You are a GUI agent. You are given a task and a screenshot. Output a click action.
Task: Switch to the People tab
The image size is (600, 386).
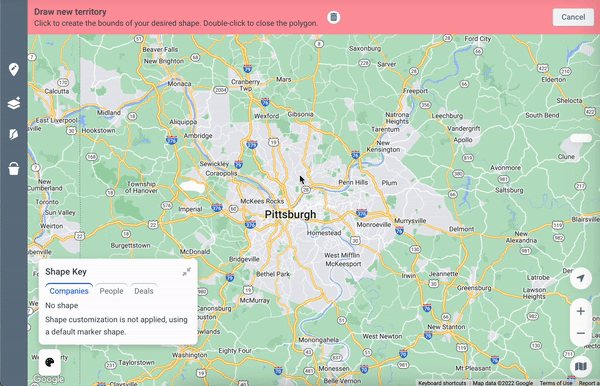tap(111, 291)
